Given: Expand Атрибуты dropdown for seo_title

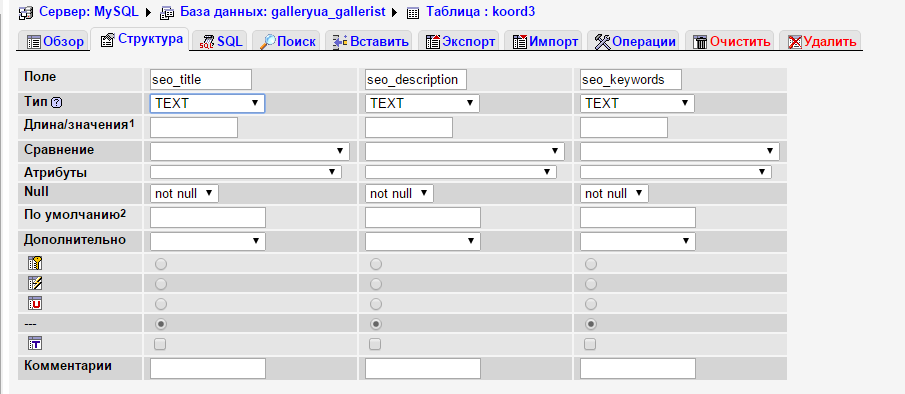Looking at the screenshot, I should (x=246, y=172).
